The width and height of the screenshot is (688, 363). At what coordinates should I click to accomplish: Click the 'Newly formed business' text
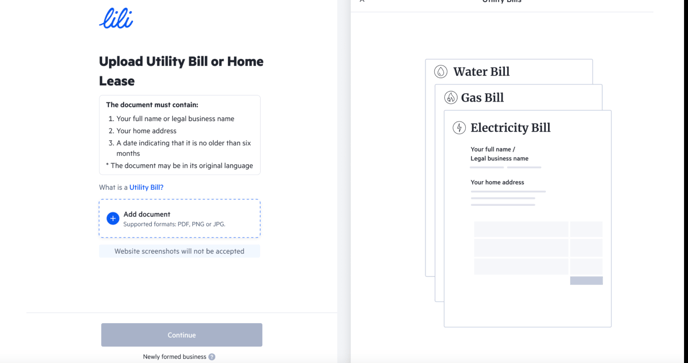(x=174, y=357)
